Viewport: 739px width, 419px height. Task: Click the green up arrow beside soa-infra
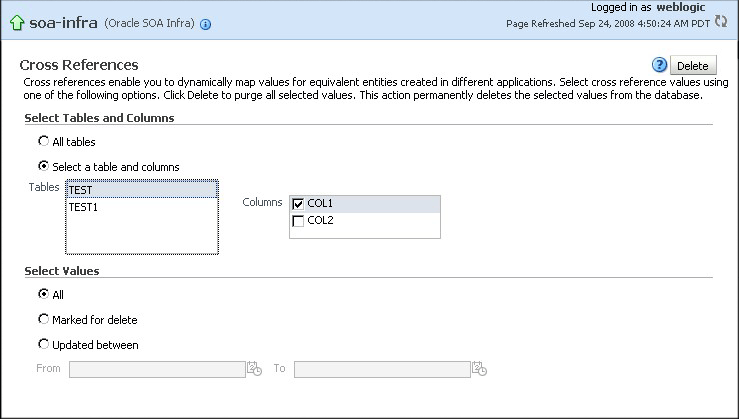tap(17, 23)
